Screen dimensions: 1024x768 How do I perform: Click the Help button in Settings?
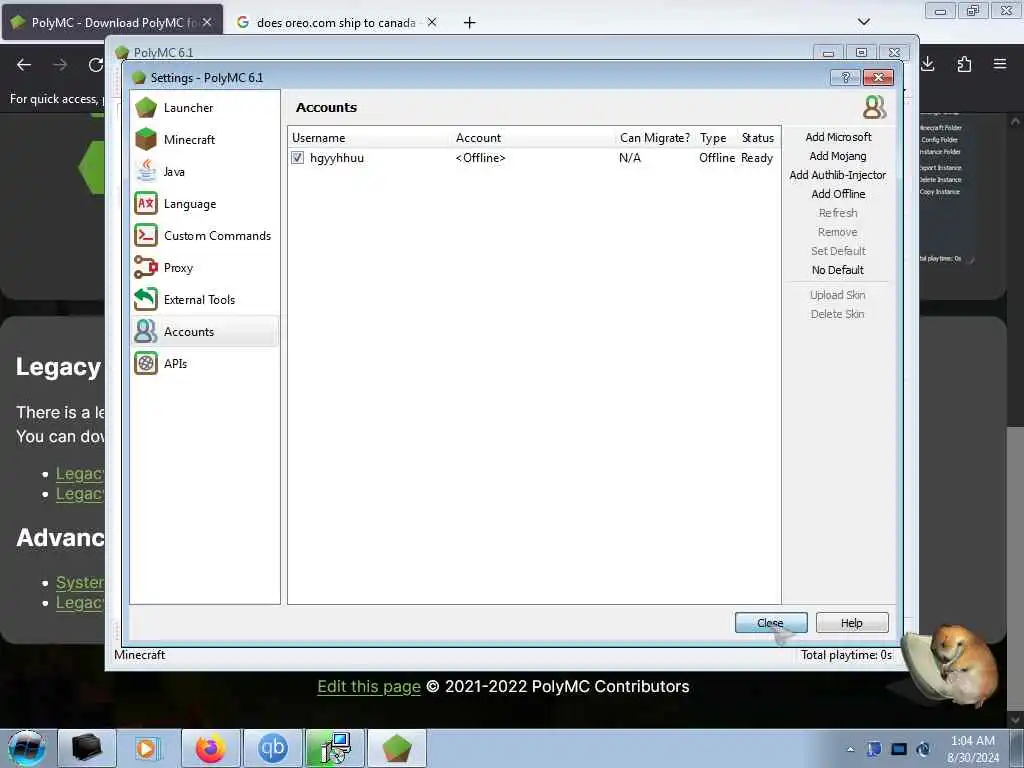pyautogui.click(x=852, y=623)
